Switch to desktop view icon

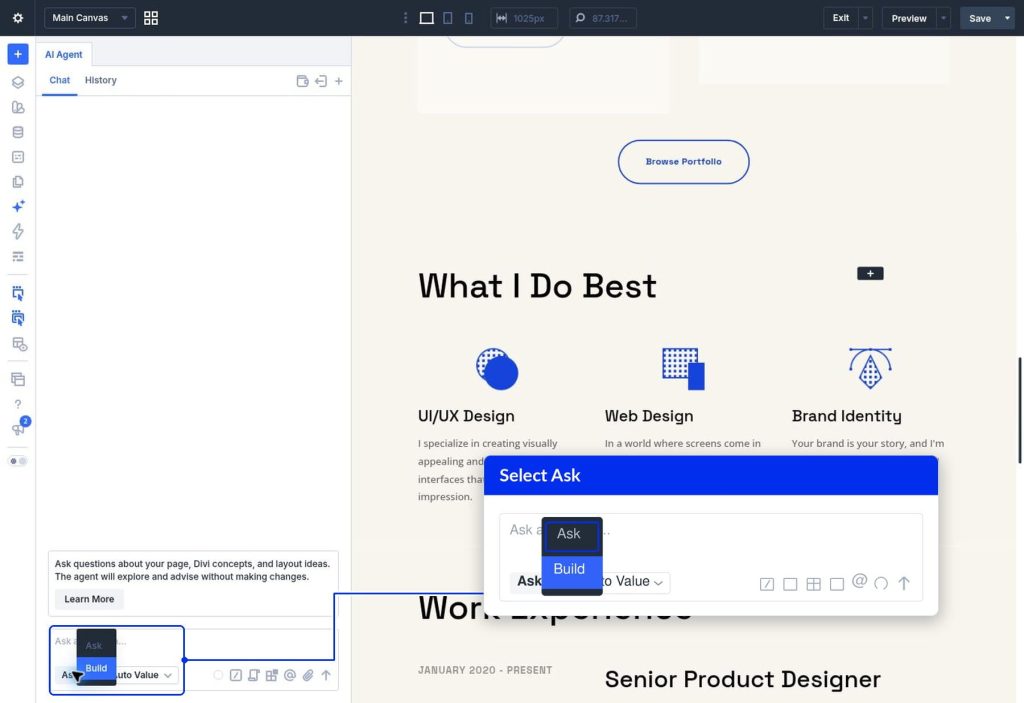426,18
